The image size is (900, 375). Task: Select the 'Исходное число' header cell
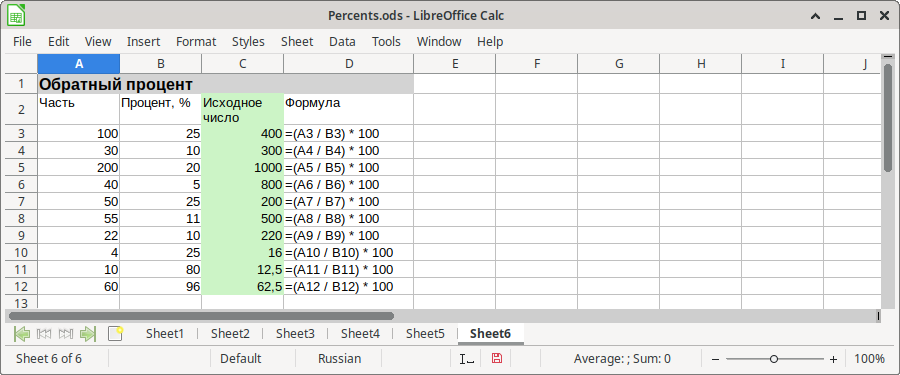point(242,109)
